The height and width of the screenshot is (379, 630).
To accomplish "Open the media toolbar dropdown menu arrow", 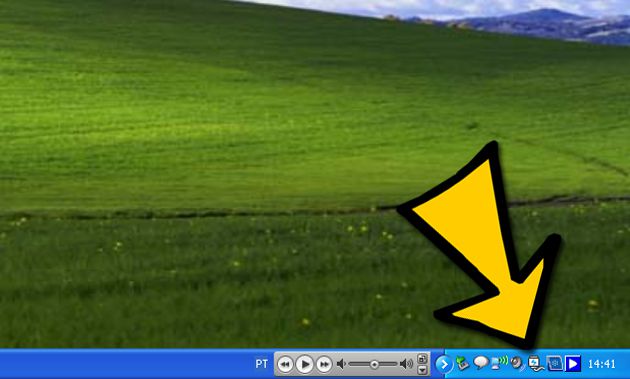I will tap(422, 370).
